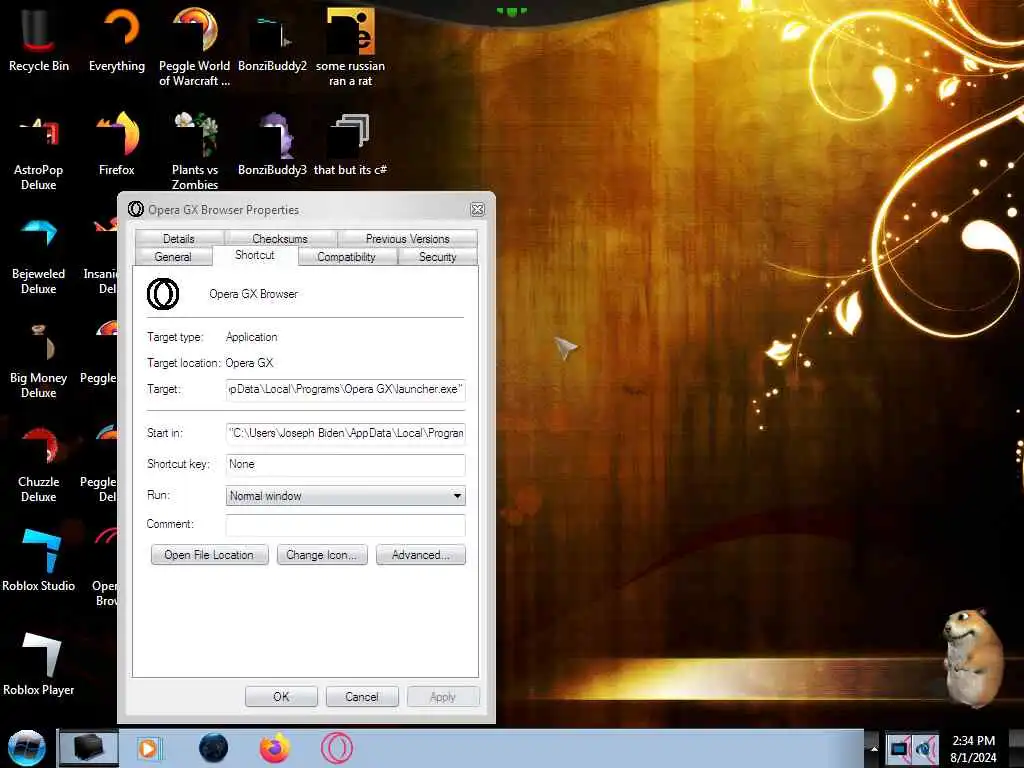Image resolution: width=1024 pixels, height=768 pixels.
Task: Select the BonziBuddy2 desktop icon
Action: tap(272, 40)
